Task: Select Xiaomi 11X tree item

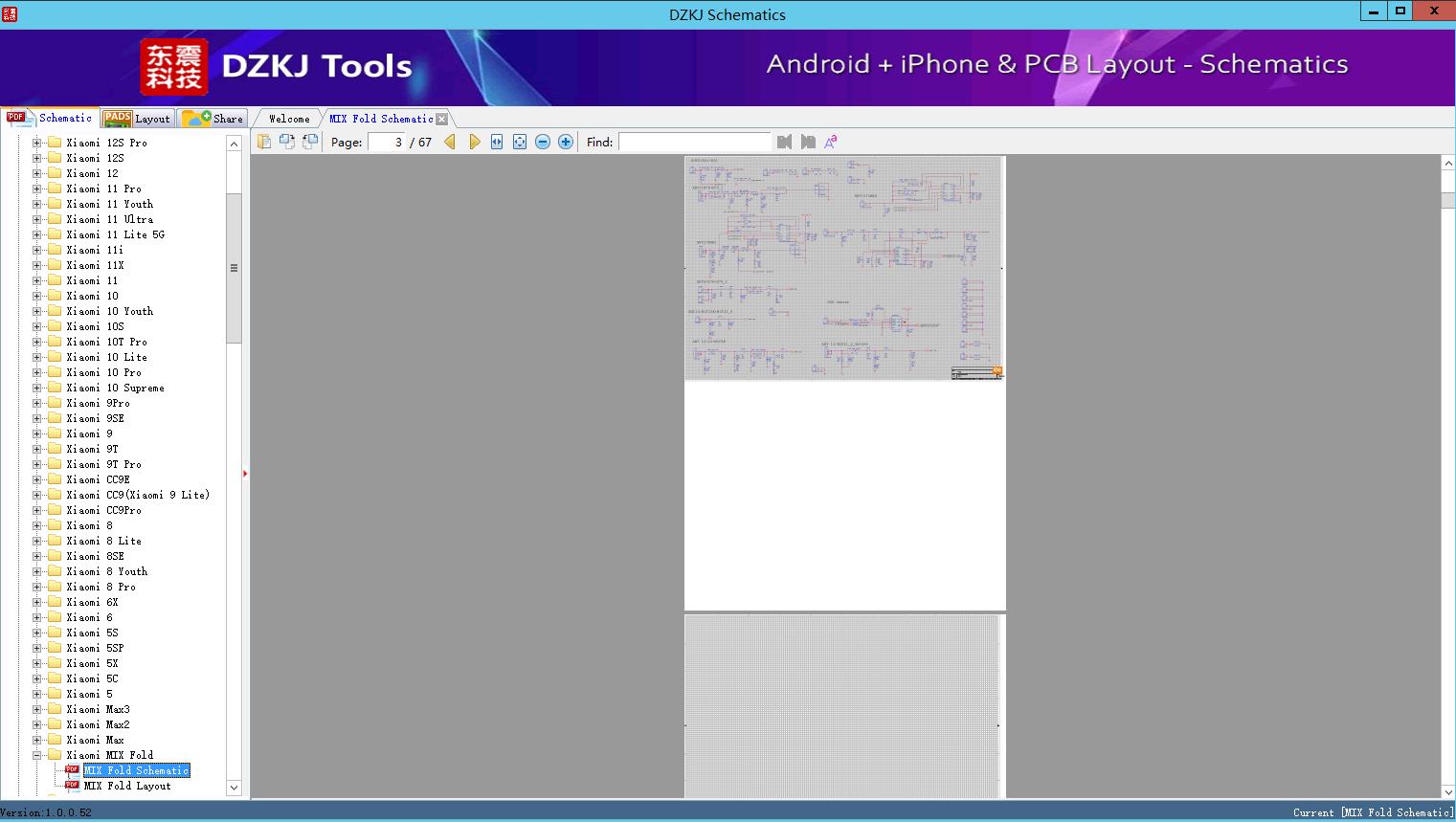Action: coord(95,265)
